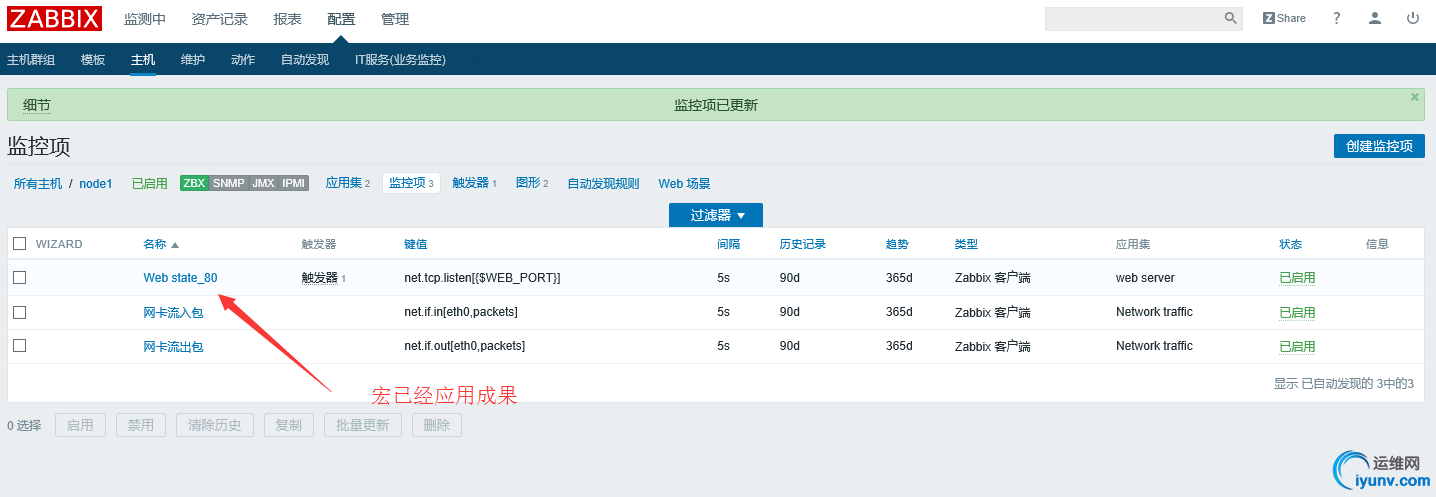Image resolution: width=1436 pixels, height=497 pixels.
Task: Sort by the 状态 column header
Action: 1291,244
